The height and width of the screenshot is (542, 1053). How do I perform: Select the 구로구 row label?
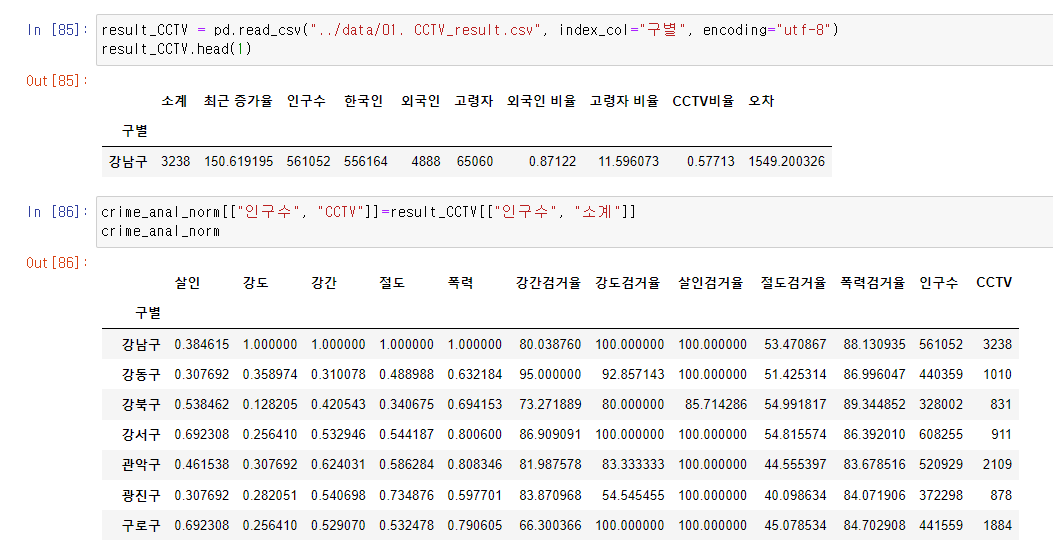point(141,525)
